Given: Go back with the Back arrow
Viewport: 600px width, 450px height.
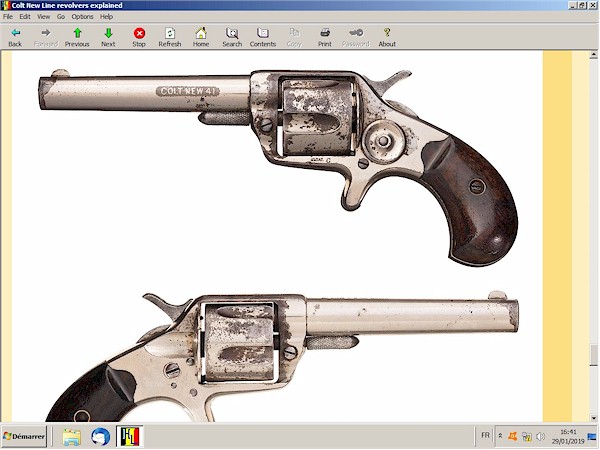Looking at the screenshot, I should pyautogui.click(x=15, y=37).
